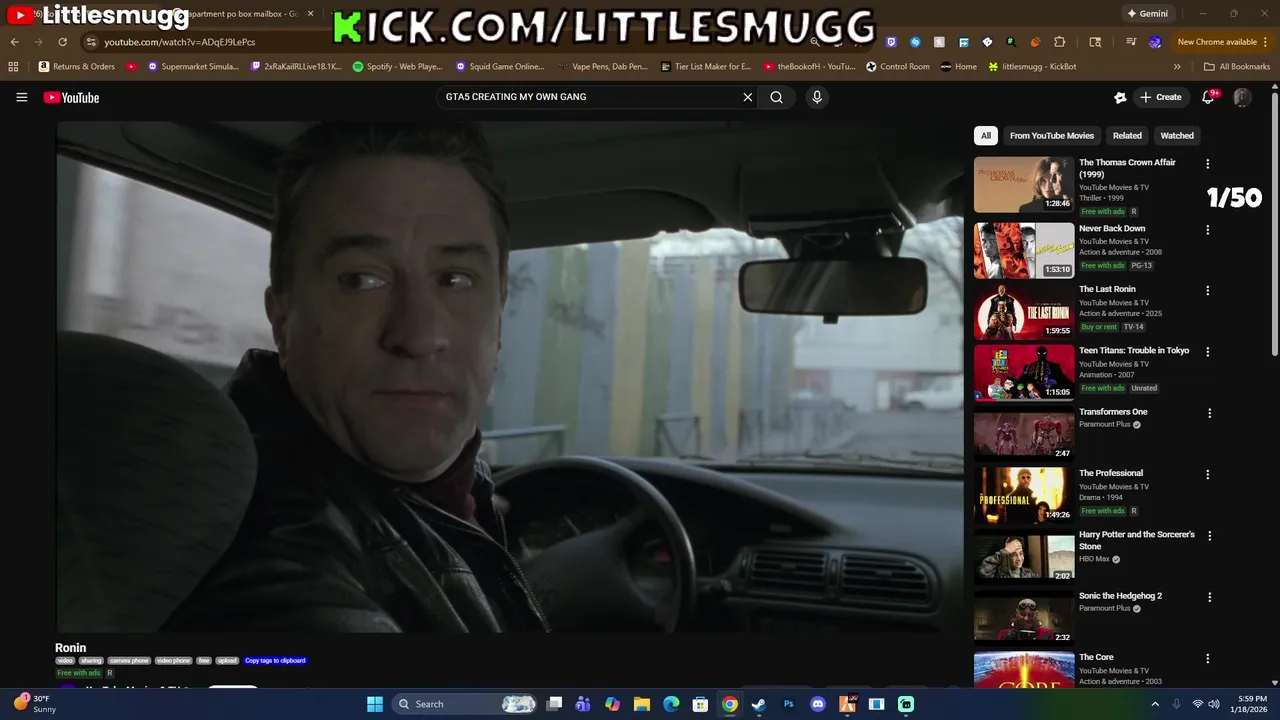Run search with the magnifier button
This screenshot has height=720, width=1280.
pyautogui.click(x=776, y=97)
